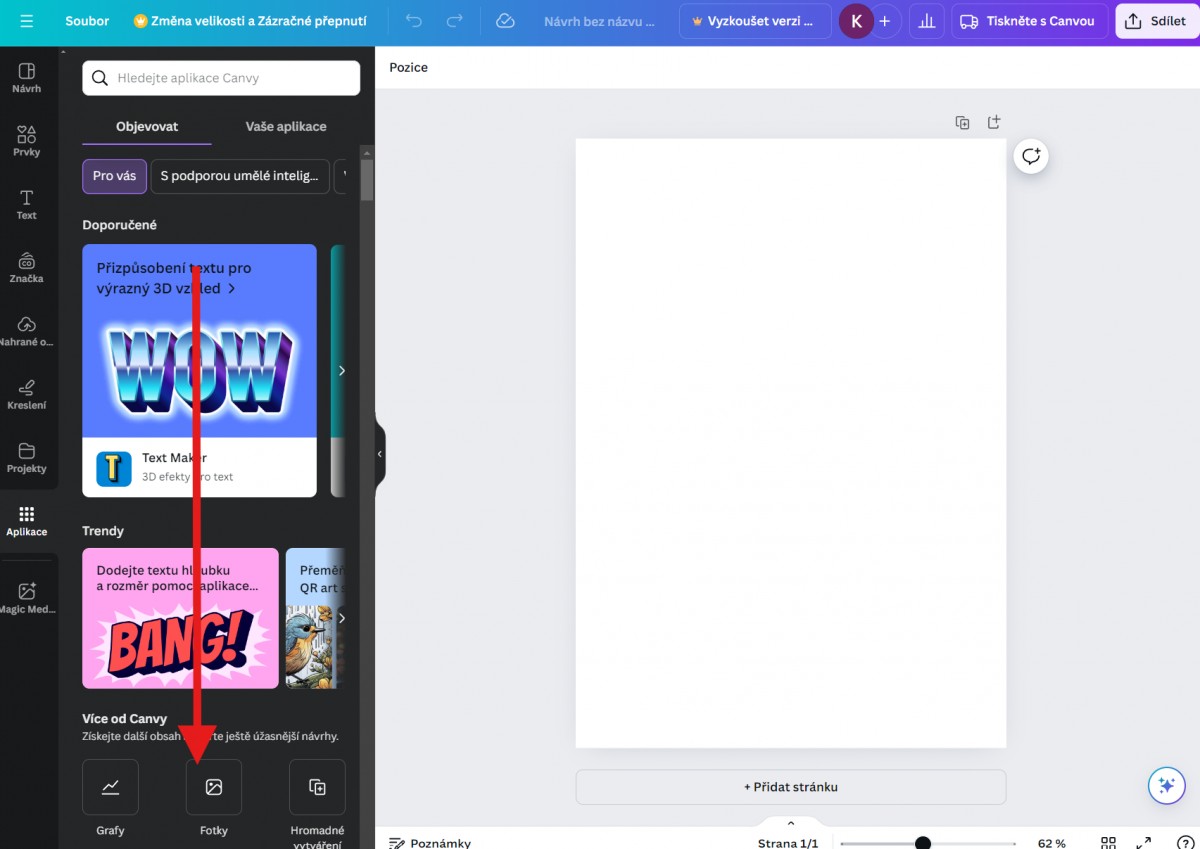Open the Poznámky notes
This screenshot has height=849, width=1200.
[430, 843]
